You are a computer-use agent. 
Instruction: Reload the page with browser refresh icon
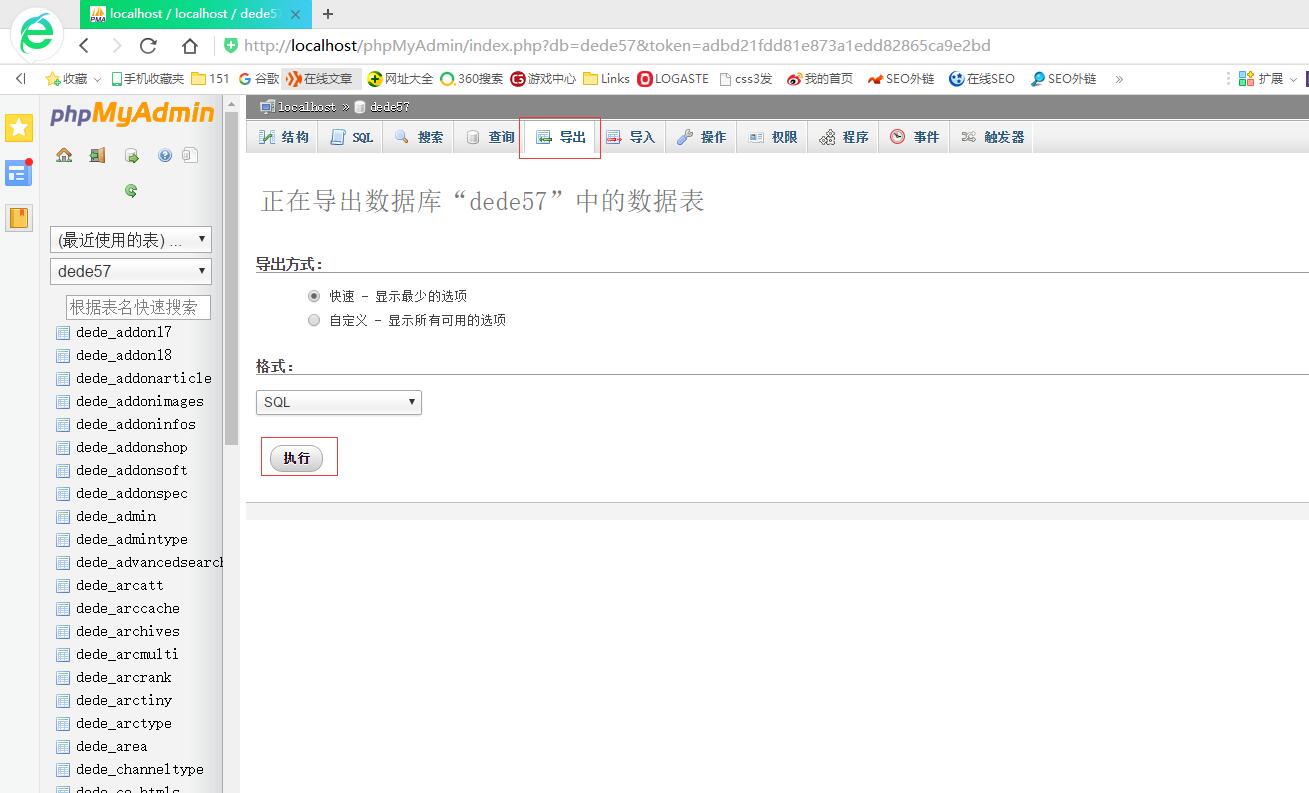[148, 45]
